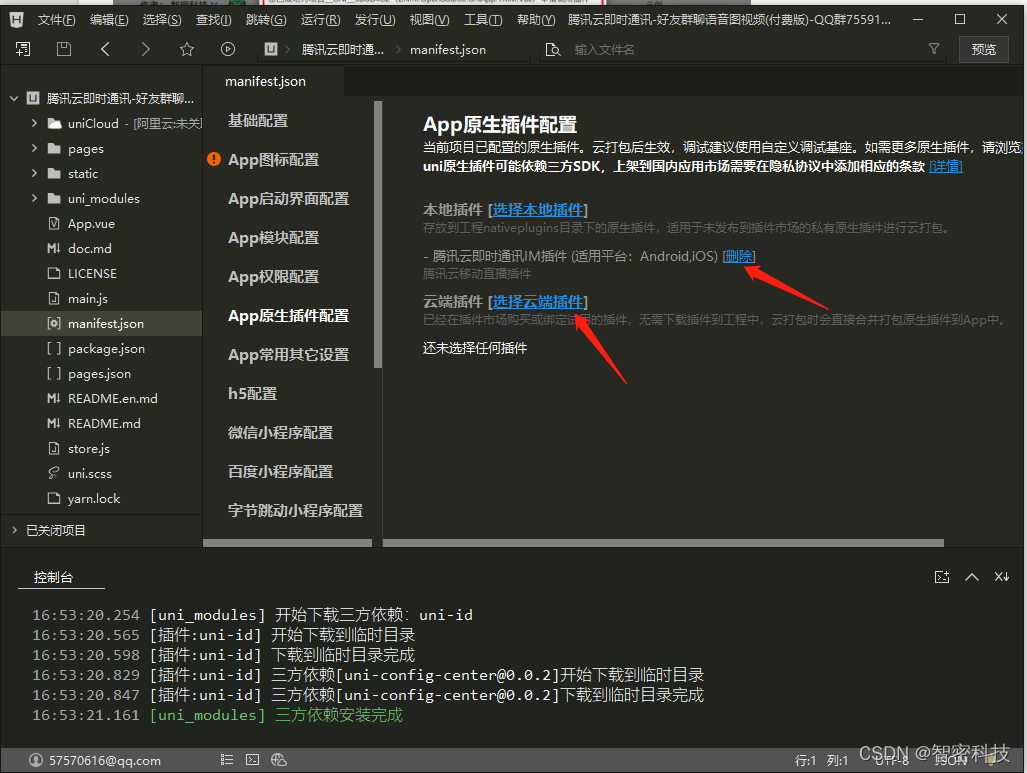Image resolution: width=1027 pixels, height=773 pixels.
Task: Expand the pages folder
Action: pyautogui.click(x=34, y=149)
